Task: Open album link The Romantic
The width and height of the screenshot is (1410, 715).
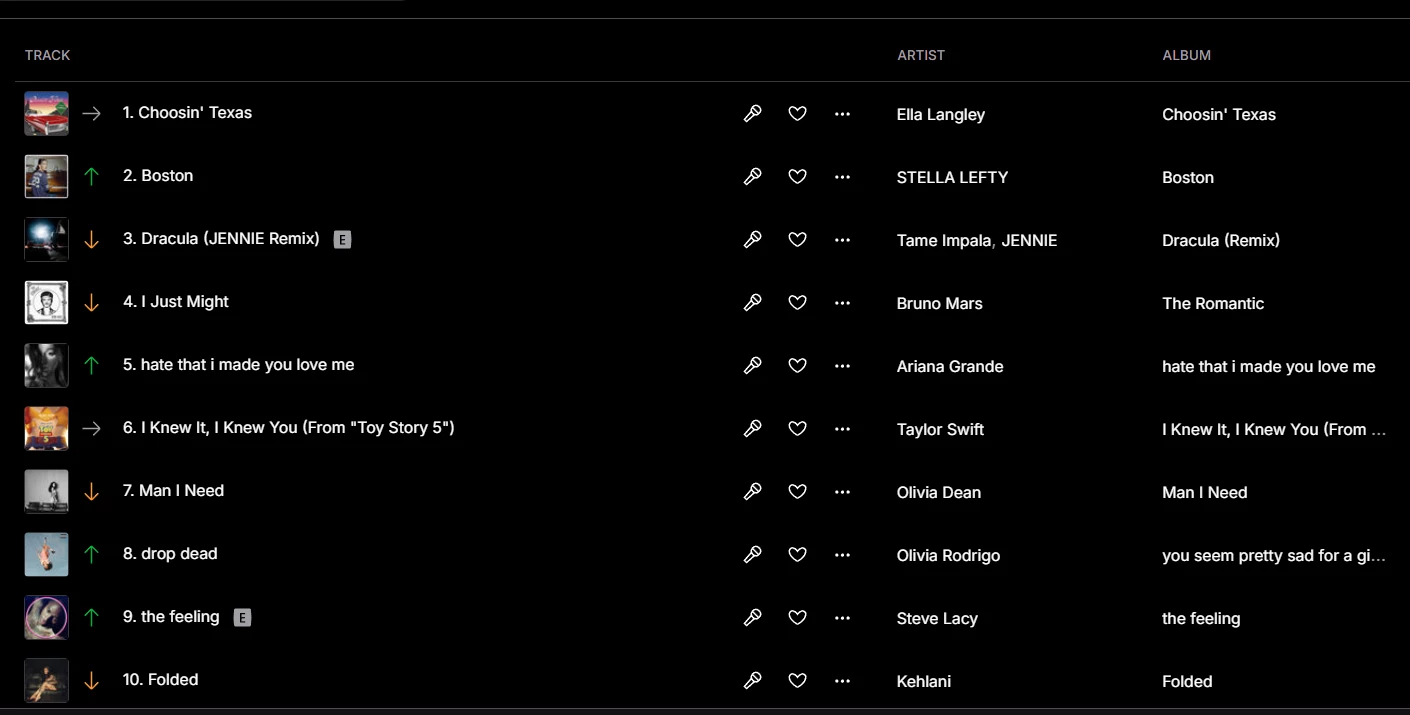Action: point(1213,303)
